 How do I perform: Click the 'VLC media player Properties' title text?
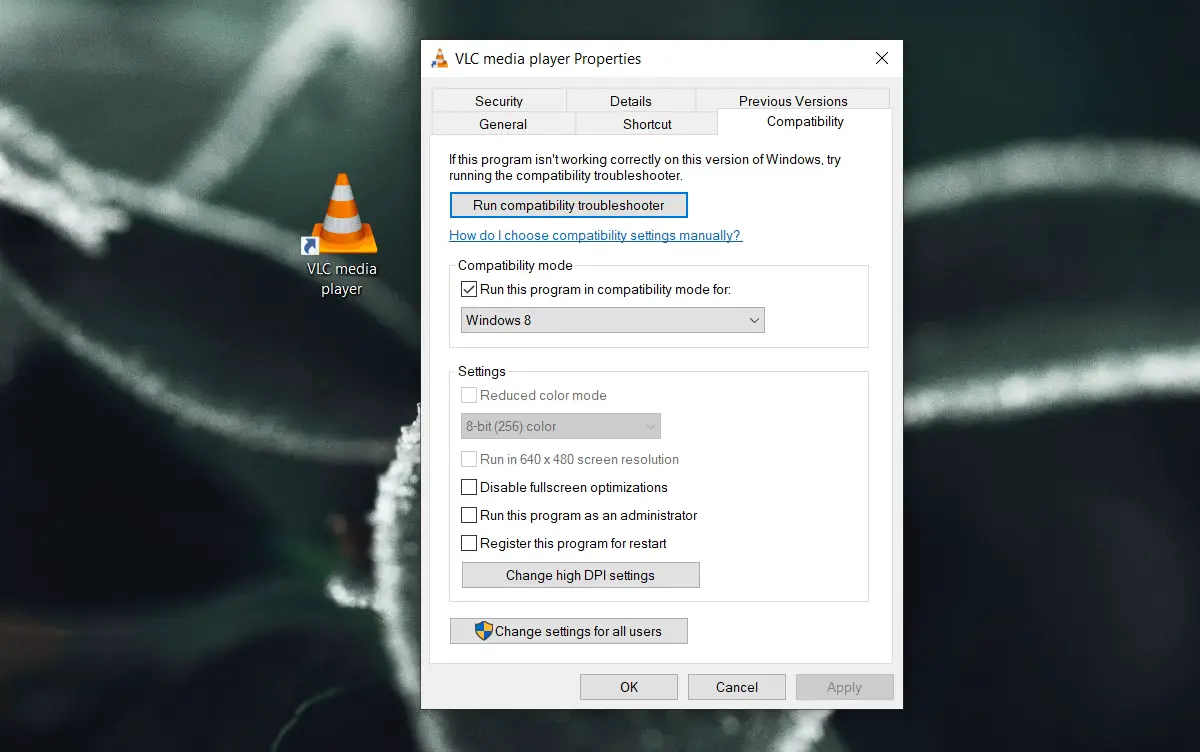(548, 59)
